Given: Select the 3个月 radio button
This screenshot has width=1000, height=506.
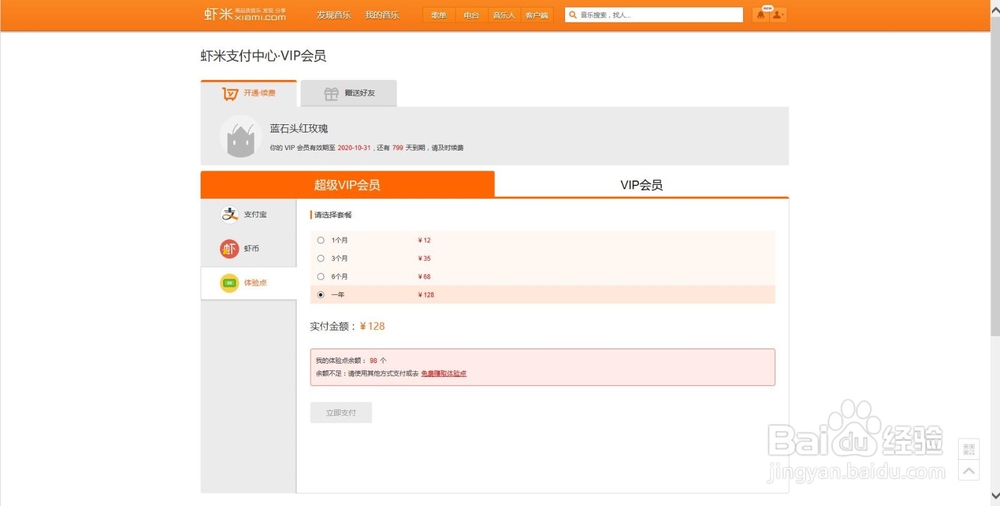Looking at the screenshot, I should (x=321, y=258).
